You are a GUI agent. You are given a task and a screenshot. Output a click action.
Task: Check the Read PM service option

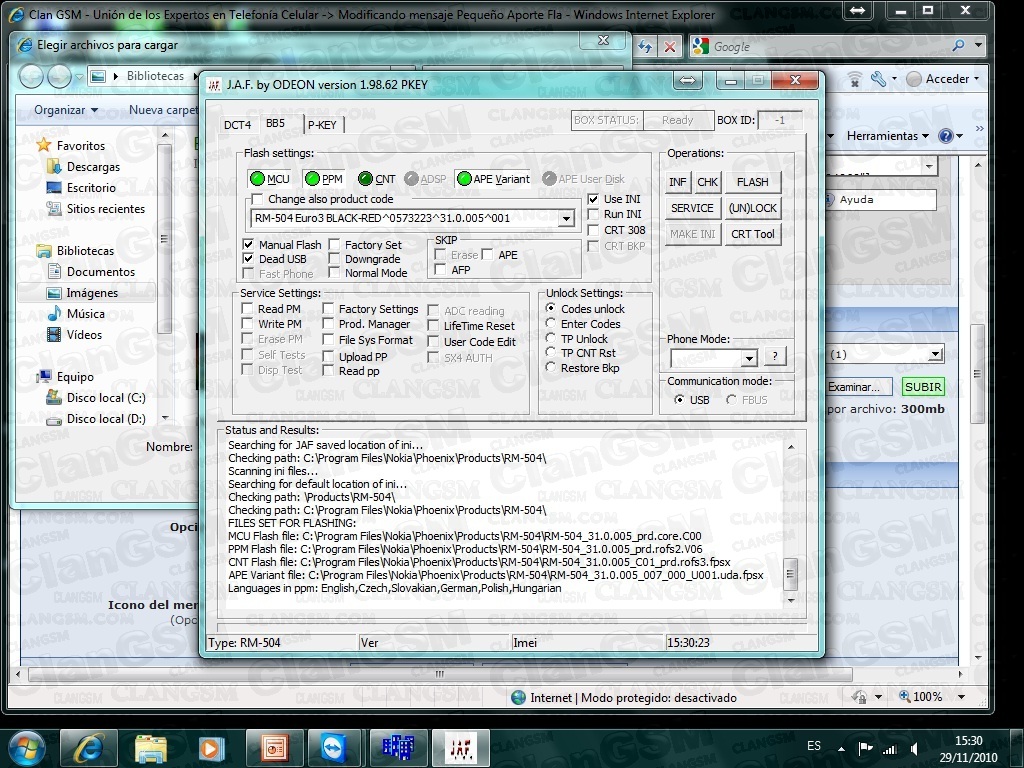coord(248,308)
